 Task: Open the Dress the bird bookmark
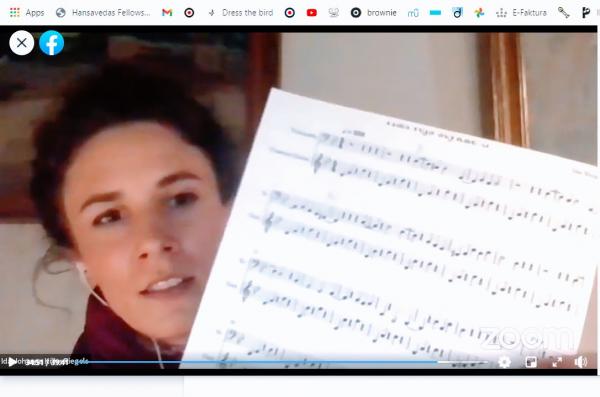(x=240, y=13)
